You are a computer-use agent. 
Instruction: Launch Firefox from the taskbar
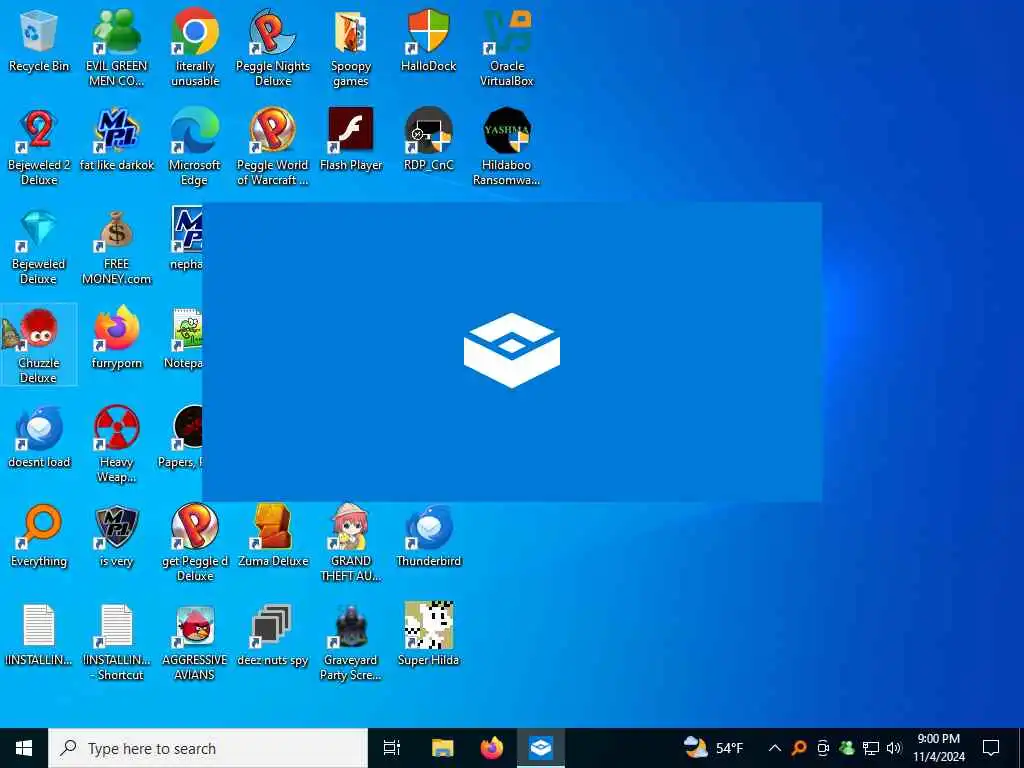click(x=492, y=748)
